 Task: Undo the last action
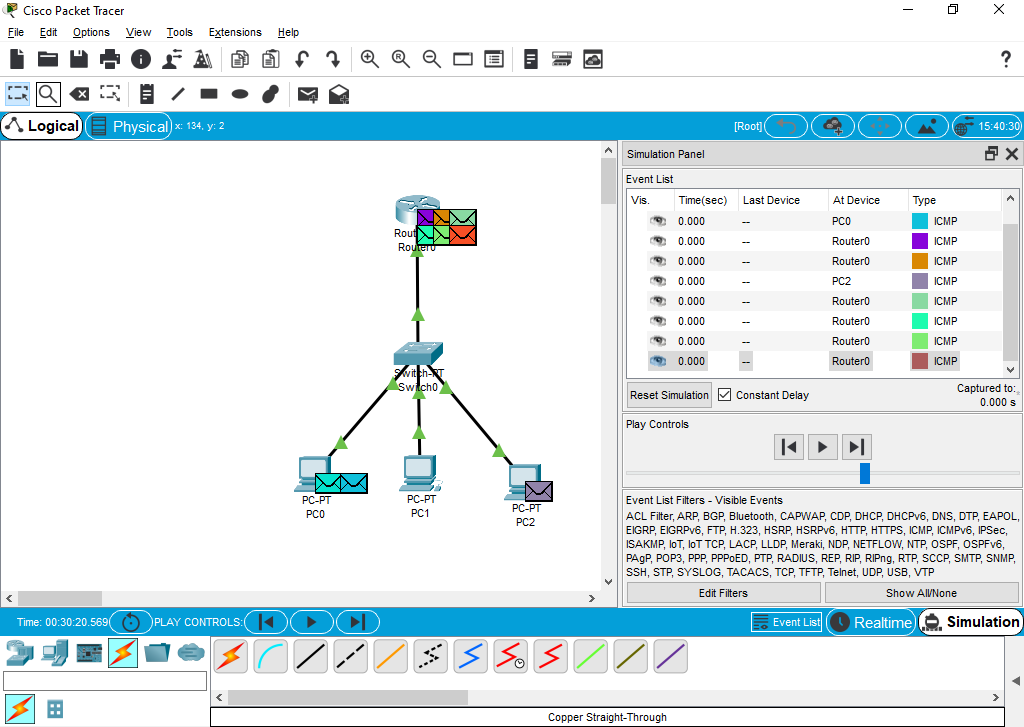click(x=301, y=59)
